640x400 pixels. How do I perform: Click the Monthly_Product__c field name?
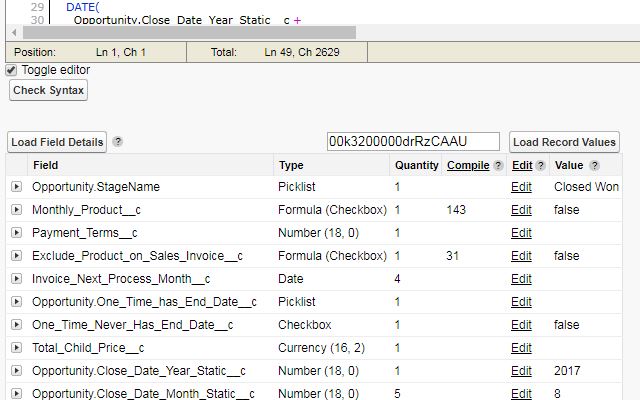point(87,210)
